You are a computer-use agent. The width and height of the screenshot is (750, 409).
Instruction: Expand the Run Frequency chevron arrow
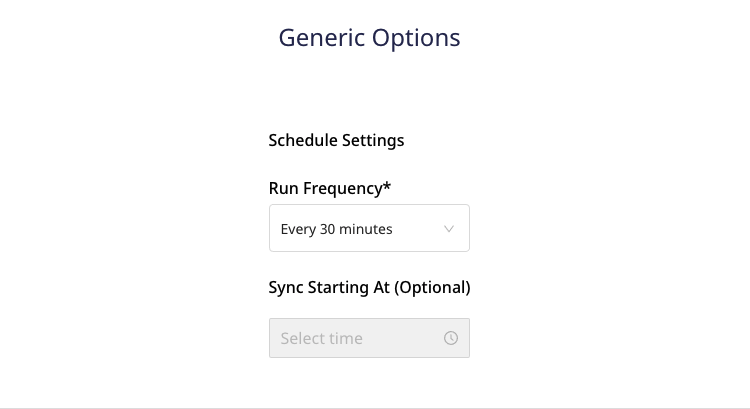coord(449,229)
